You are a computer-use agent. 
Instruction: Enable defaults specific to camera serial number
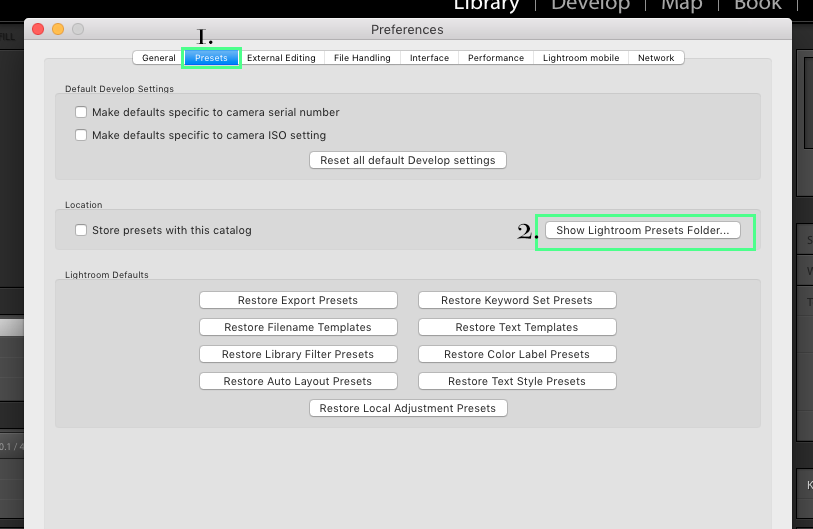click(81, 112)
